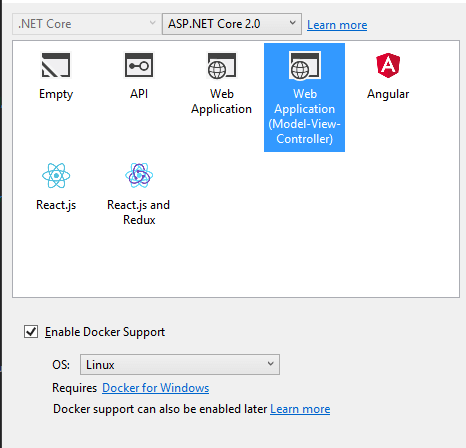
Task: Select the Empty template icon
Action: pos(56,65)
